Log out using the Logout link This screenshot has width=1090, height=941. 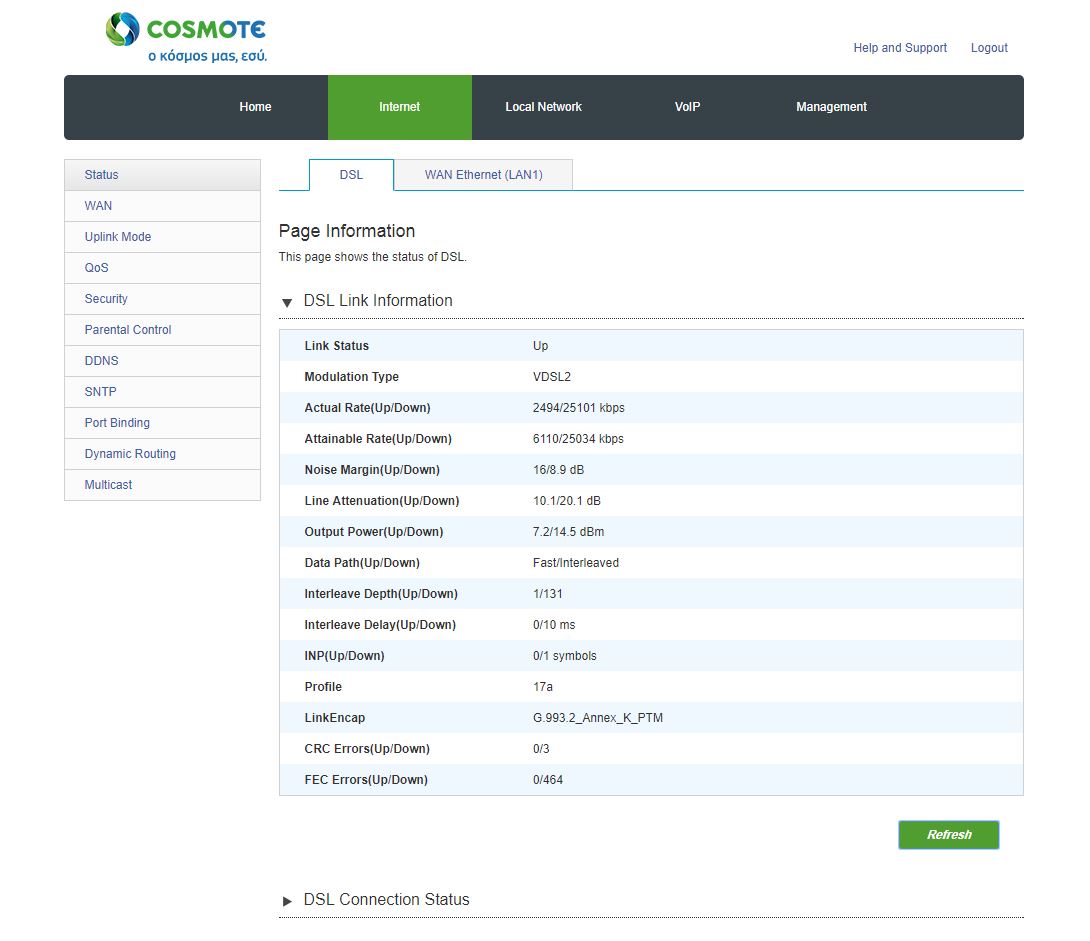click(x=988, y=48)
